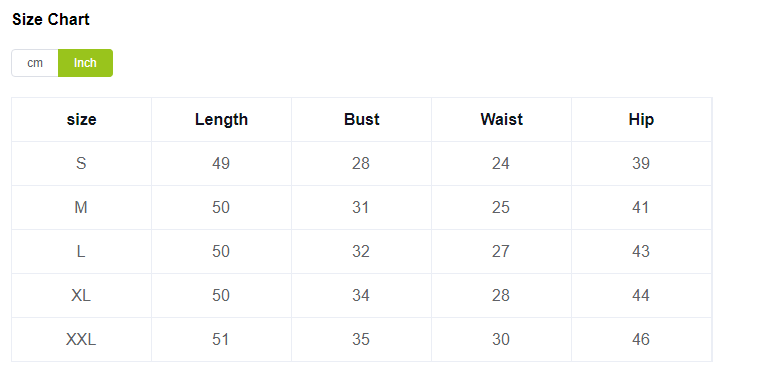The height and width of the screenshot is (379, 769).
Task: Click the Hip column header
Action: click(x=641, y=120)
